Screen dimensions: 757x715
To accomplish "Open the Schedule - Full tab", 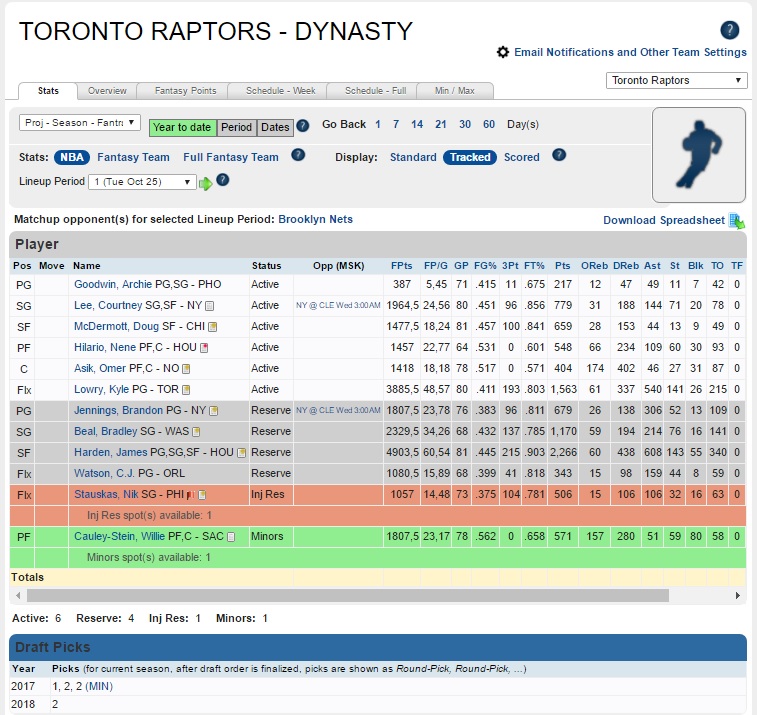I will click(x=376, y=91).
